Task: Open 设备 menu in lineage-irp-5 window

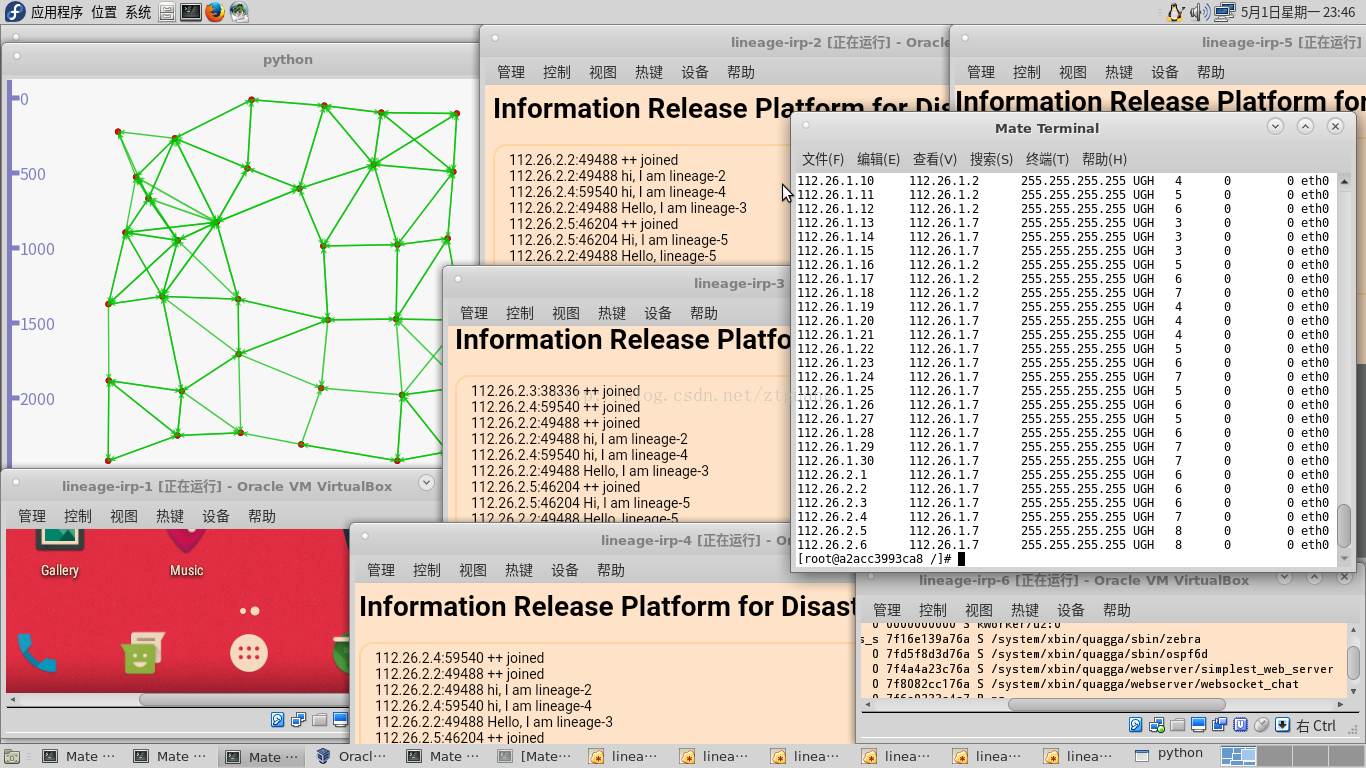Action: point(1165,72)
